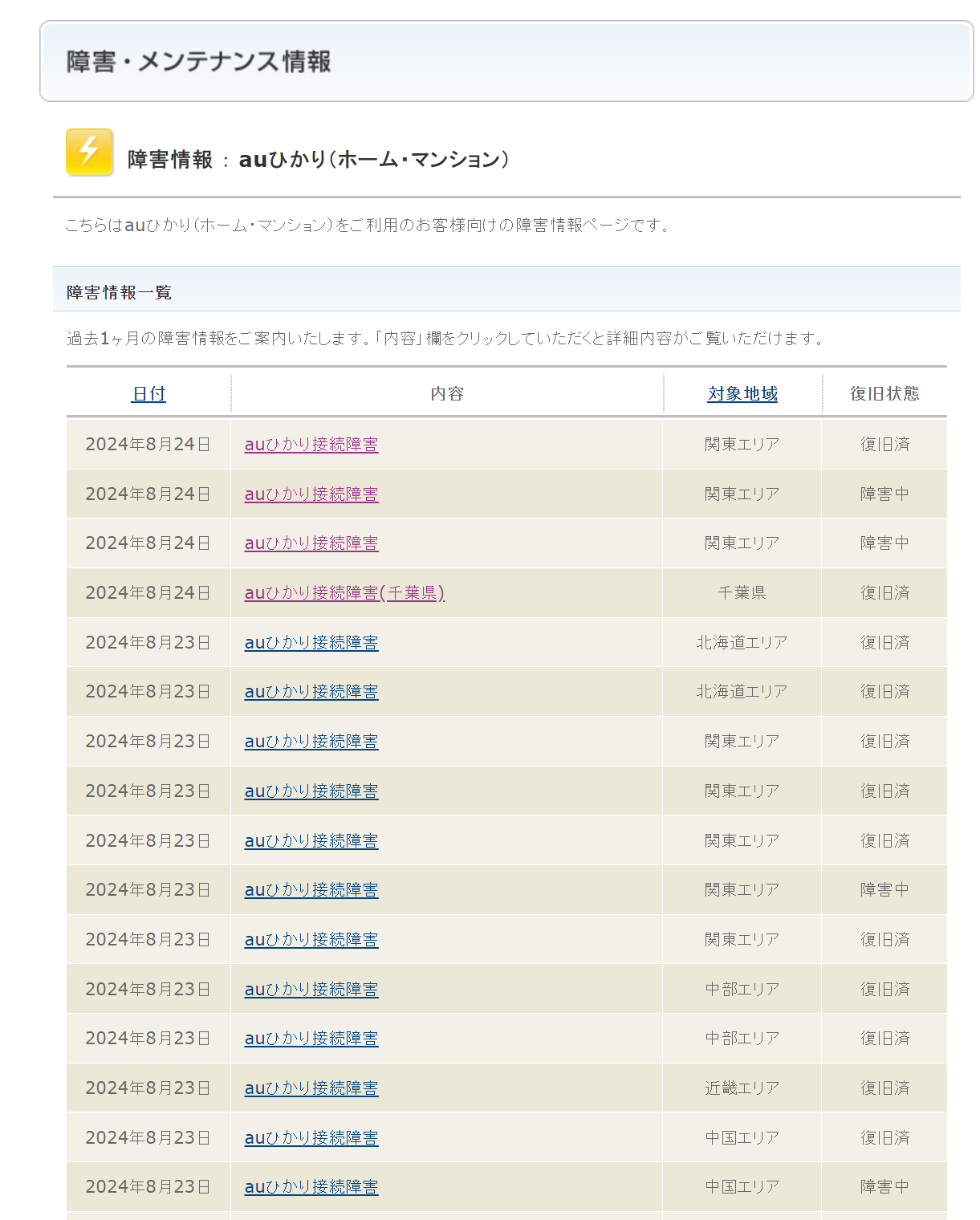
Task: Click the 近畿エリア region cell
Action: [742, 1088]
